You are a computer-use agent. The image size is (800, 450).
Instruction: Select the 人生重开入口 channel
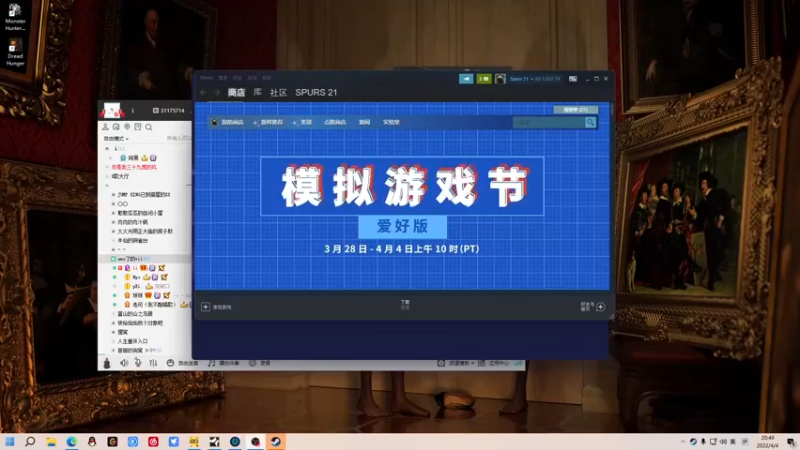click(133, 341)
